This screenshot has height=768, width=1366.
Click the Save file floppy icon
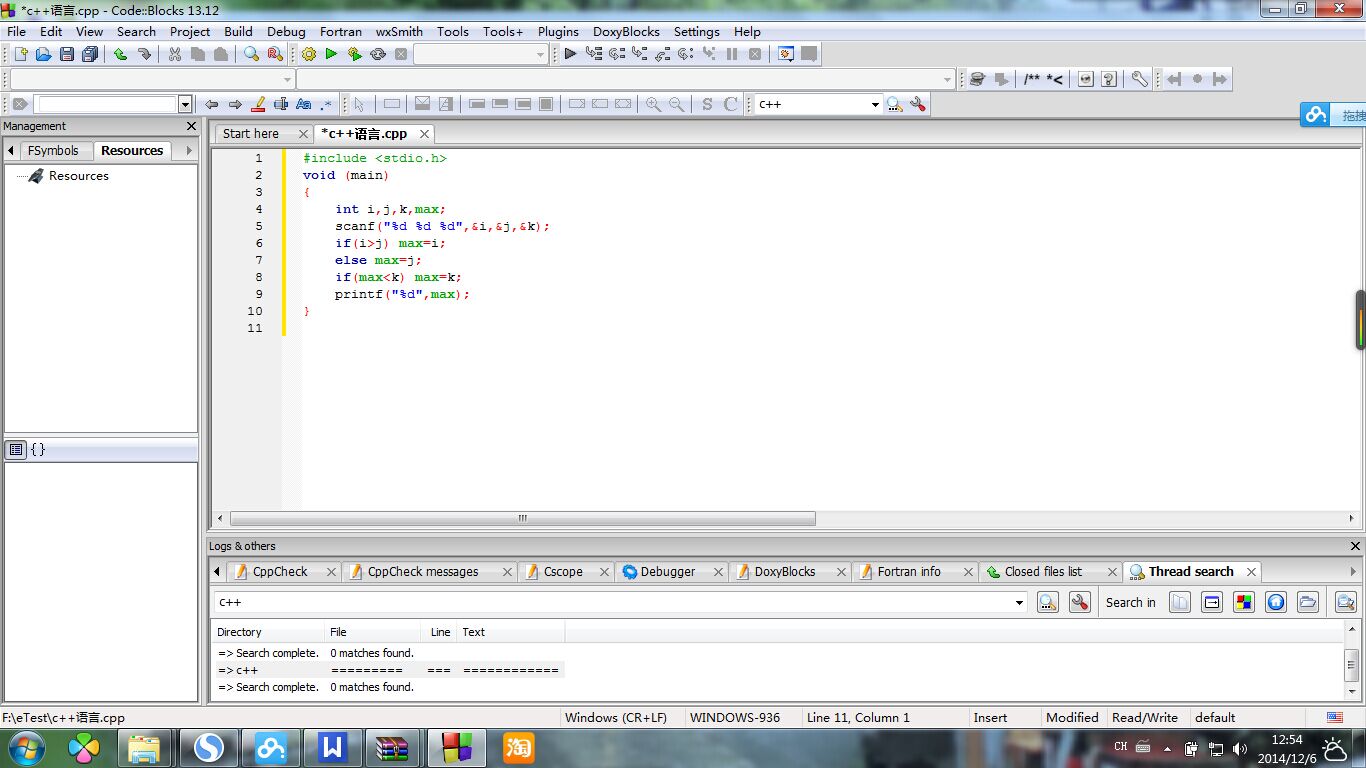click(67, 54)
